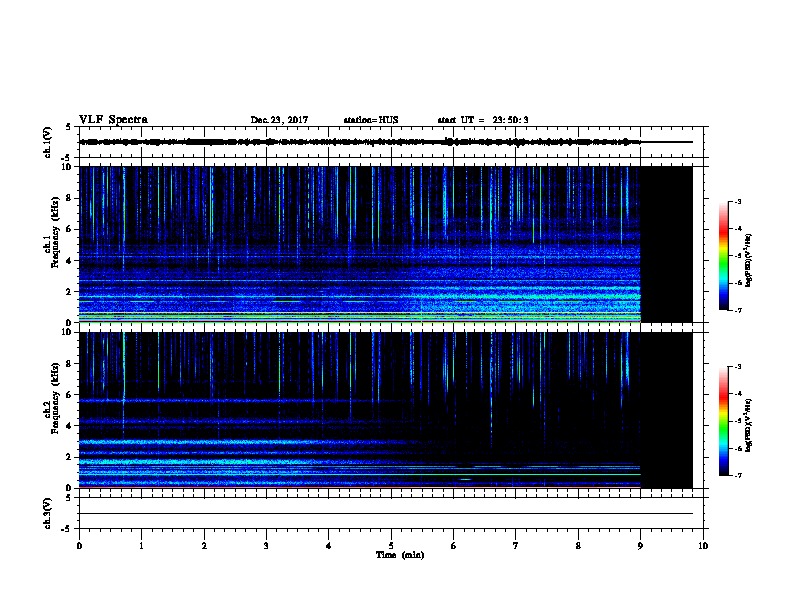792x612 pixels.
Task: Click the ch.2 color bar log(PSD) label
Action: [x=749, y=426]
